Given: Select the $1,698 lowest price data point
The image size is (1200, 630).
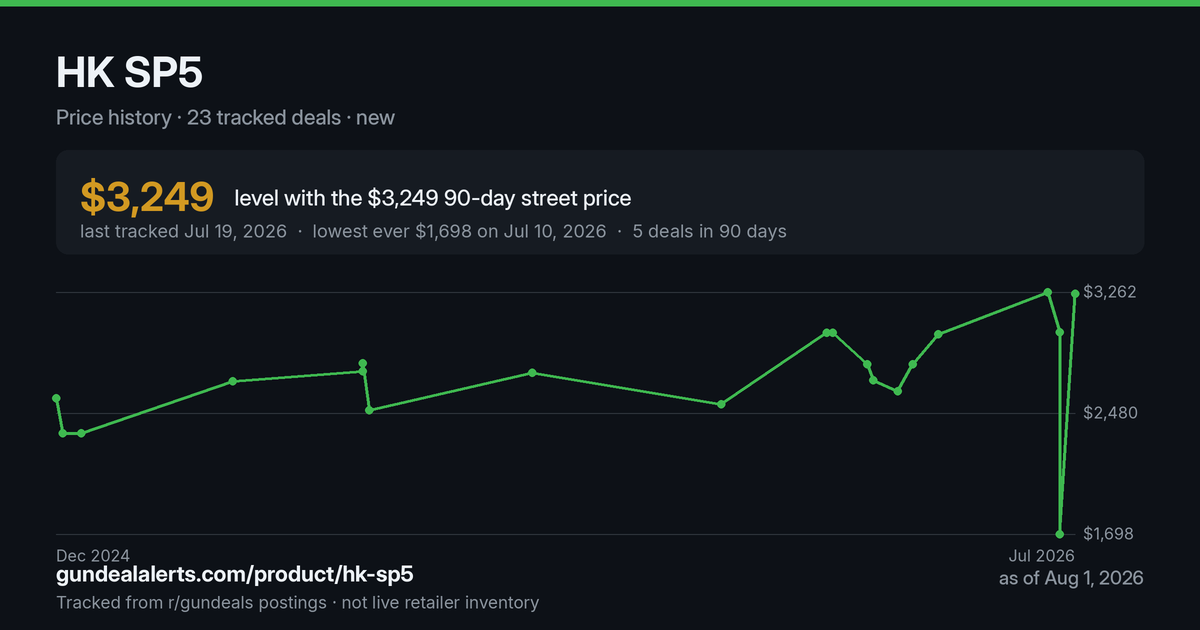Looking at the screenshot, I should pyautogui.click(x=1060, y=534).
